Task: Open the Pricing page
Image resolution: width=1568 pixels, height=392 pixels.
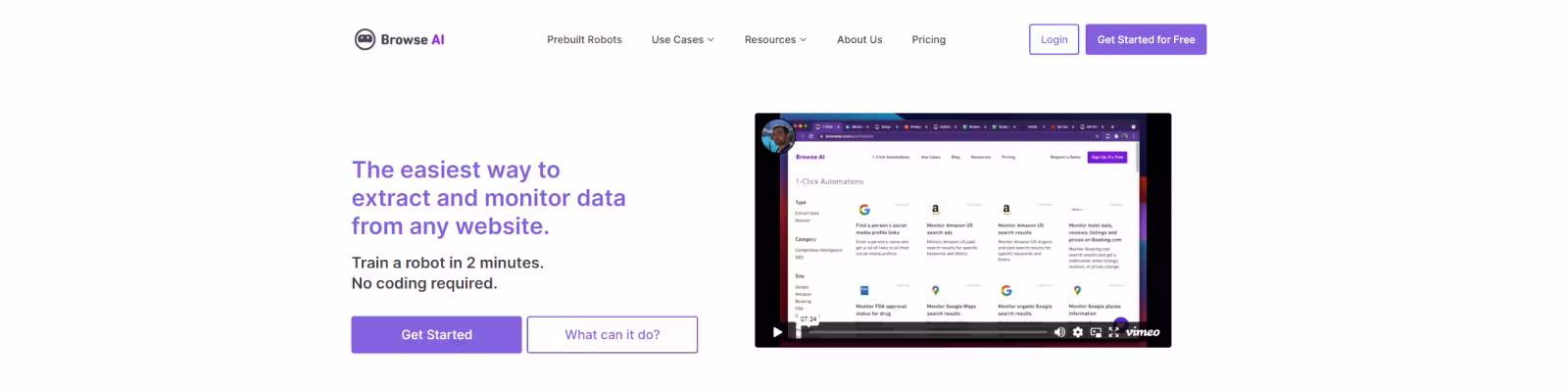Action: [929, 40]
